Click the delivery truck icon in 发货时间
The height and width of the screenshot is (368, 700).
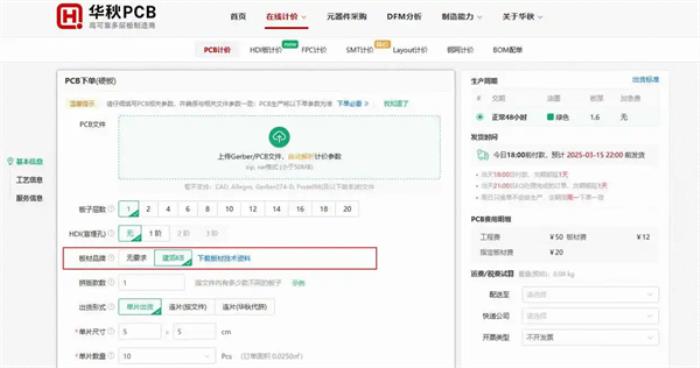(x=483, y=155)
